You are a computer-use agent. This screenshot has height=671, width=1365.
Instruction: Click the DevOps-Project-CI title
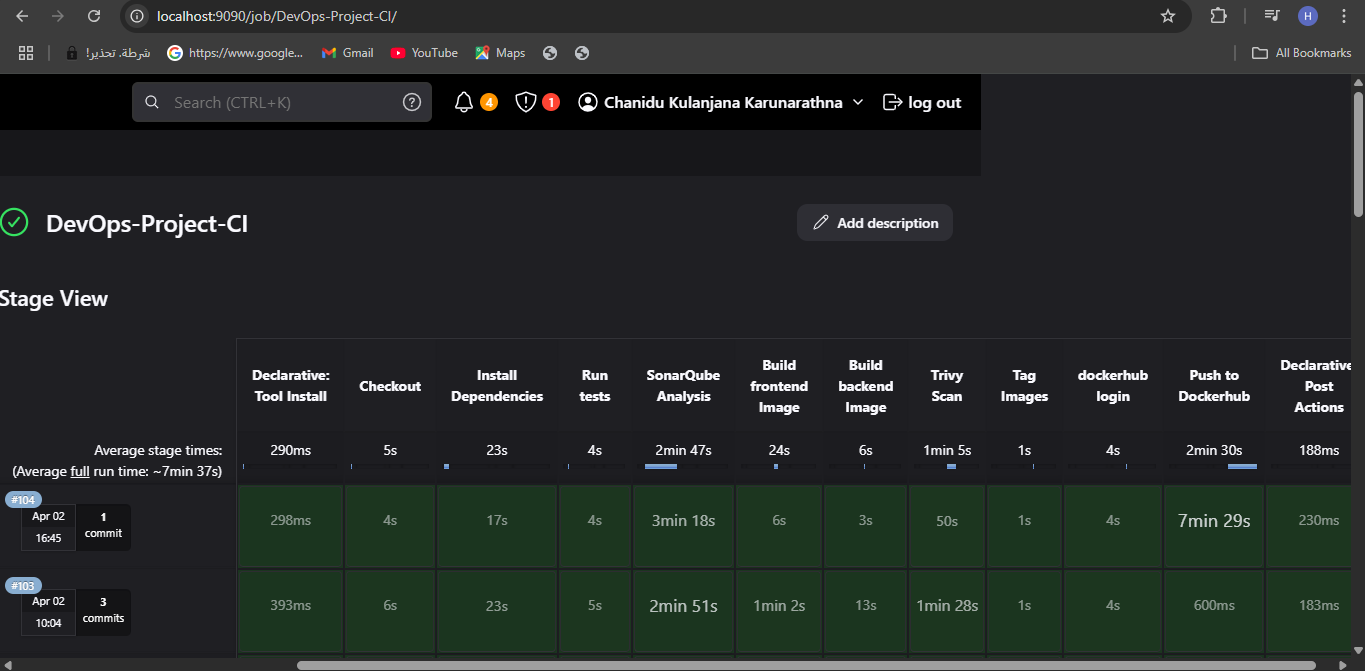(x=147, y=223)
